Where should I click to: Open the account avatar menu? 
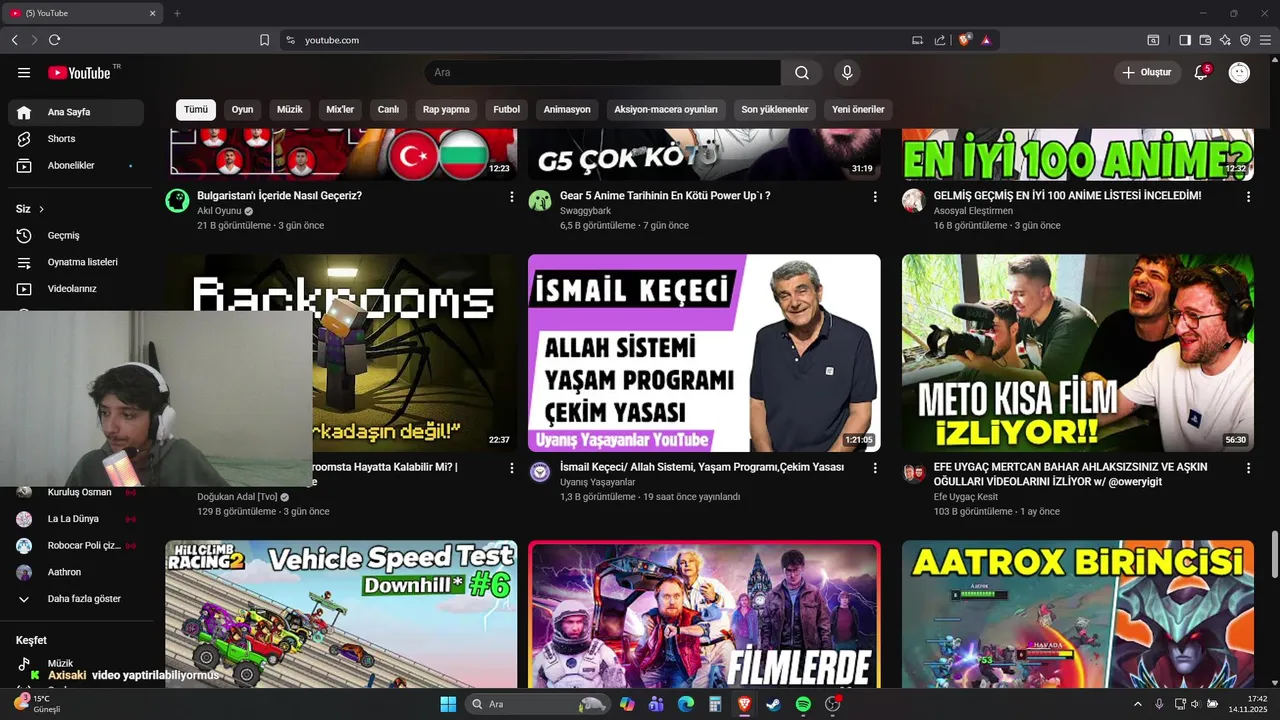click(1239, 72)
